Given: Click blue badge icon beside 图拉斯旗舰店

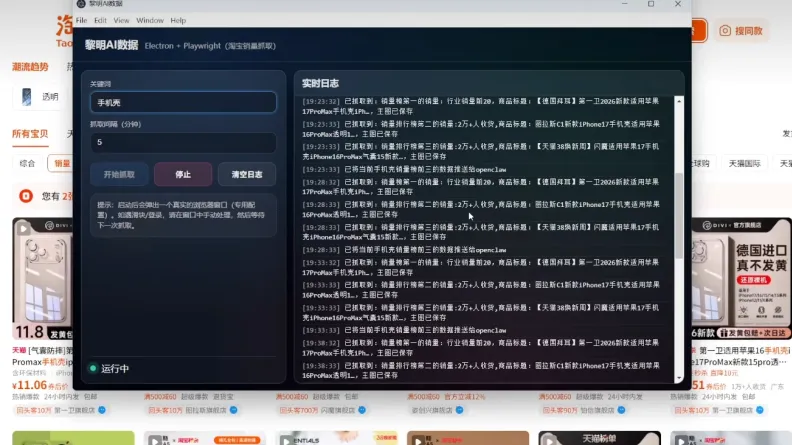Looking at the screenshot, I should (x=233, y=410).
